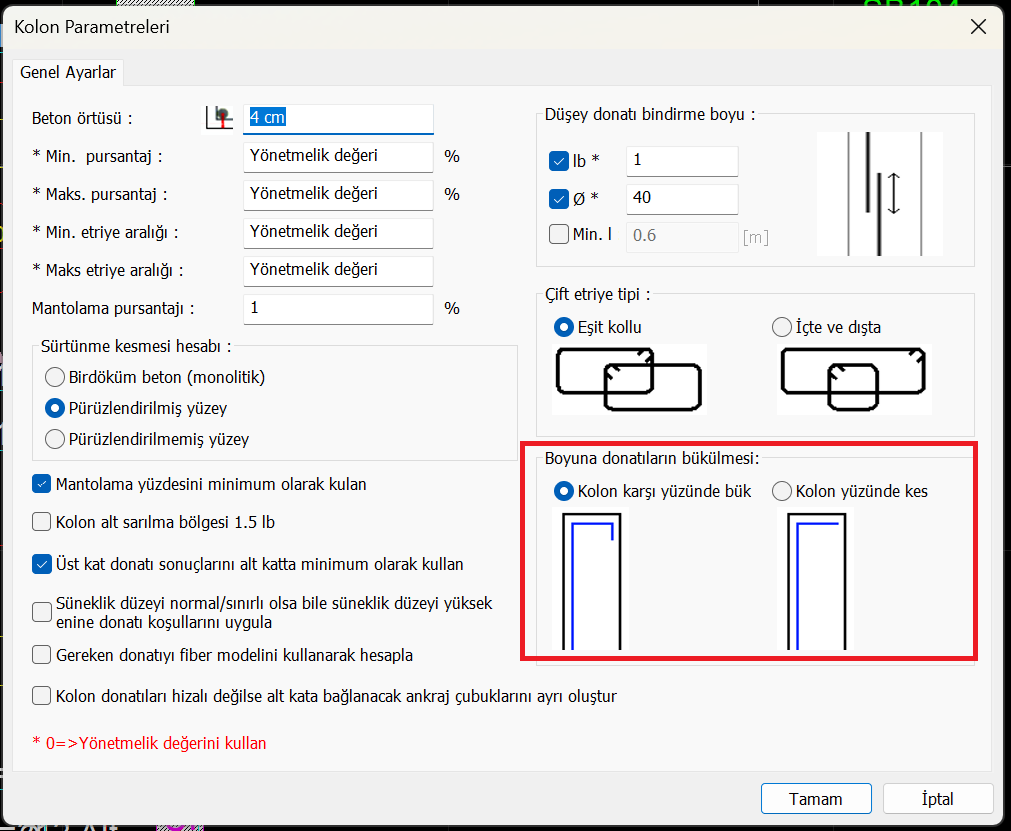Select Pürüzlendirilmemiş yüzey radio button

click(55, 439)
